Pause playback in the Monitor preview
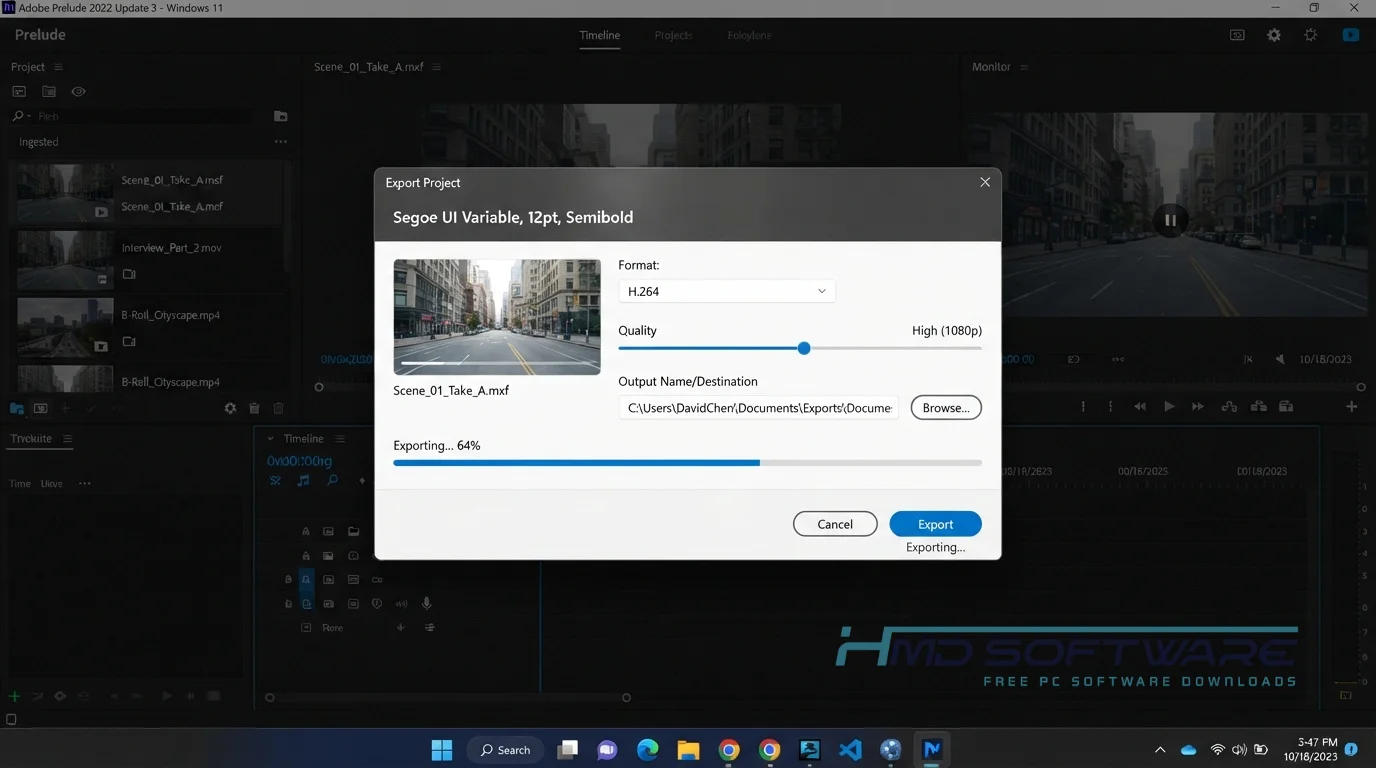The width and height of the screenshot is (1376, 768). (1170, 220)
